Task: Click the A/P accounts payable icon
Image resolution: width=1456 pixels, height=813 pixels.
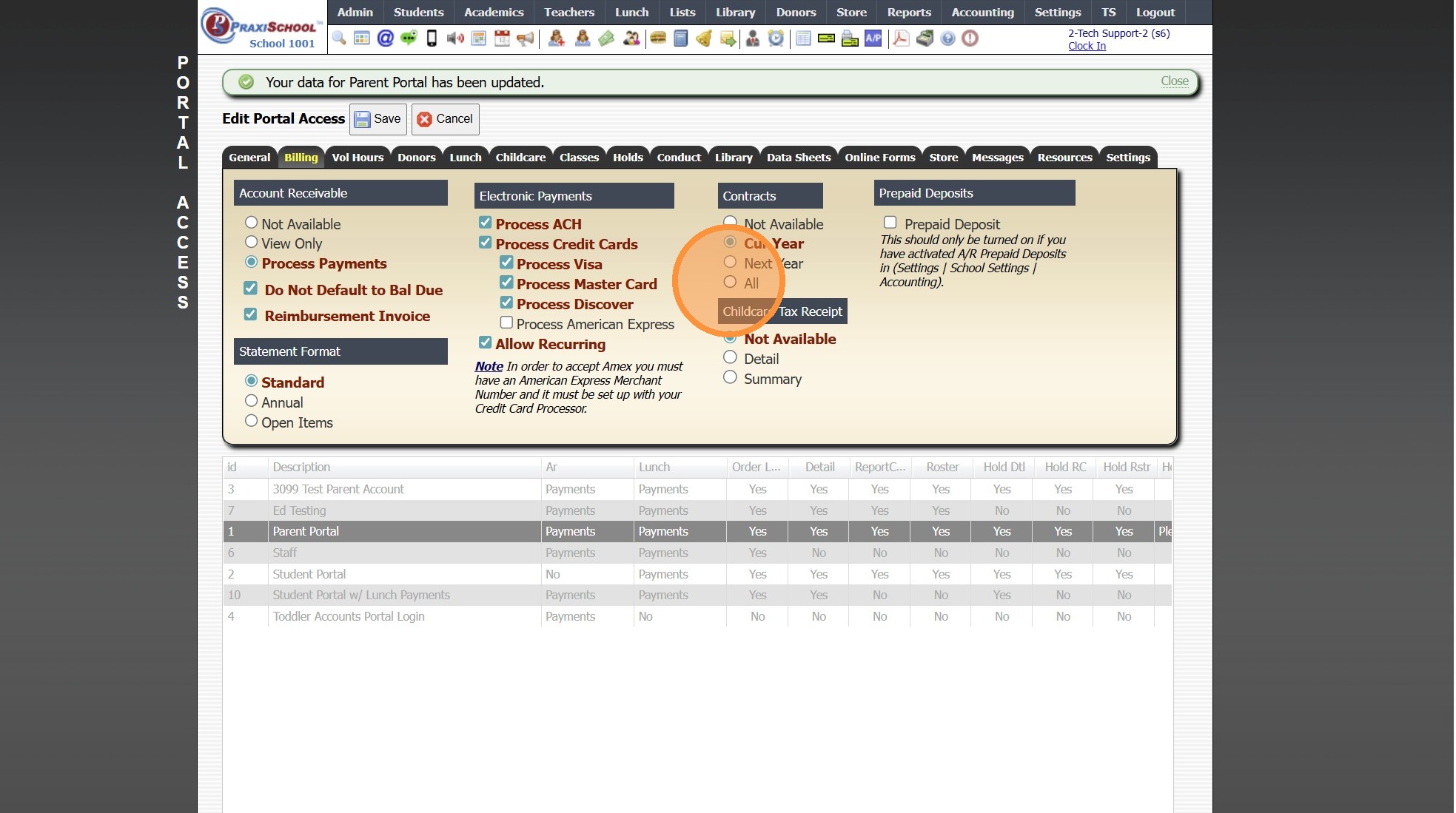Action: (x=873, y=38)
